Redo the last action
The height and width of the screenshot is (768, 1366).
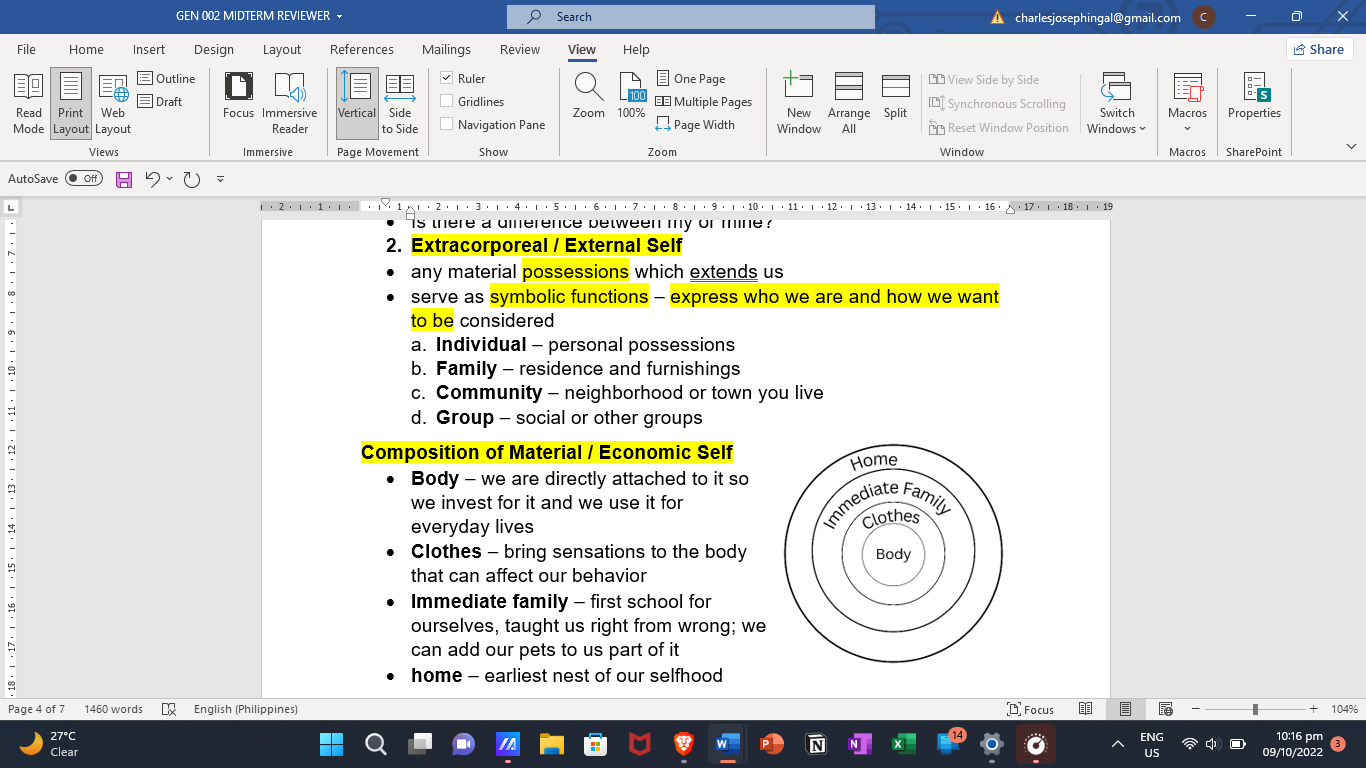[191, 179]
